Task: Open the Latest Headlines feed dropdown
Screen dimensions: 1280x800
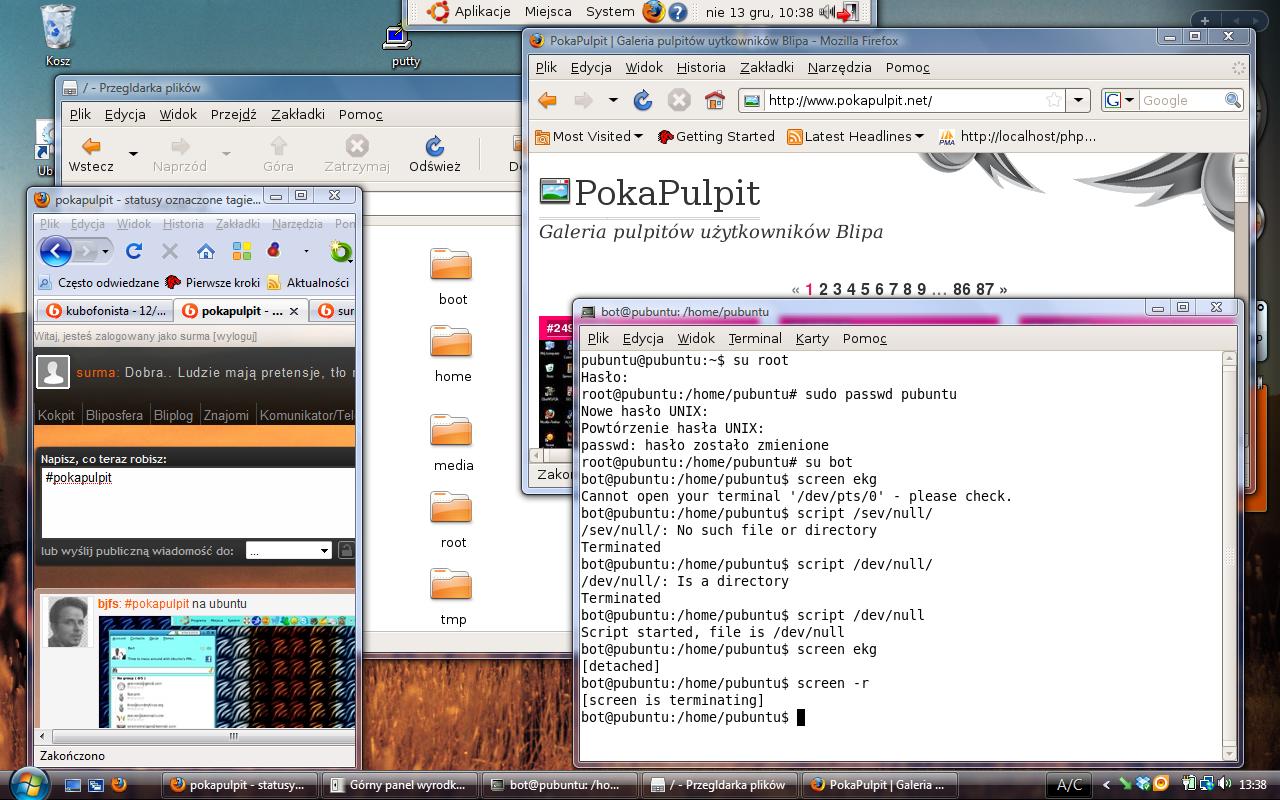Action: pos(855,136)
